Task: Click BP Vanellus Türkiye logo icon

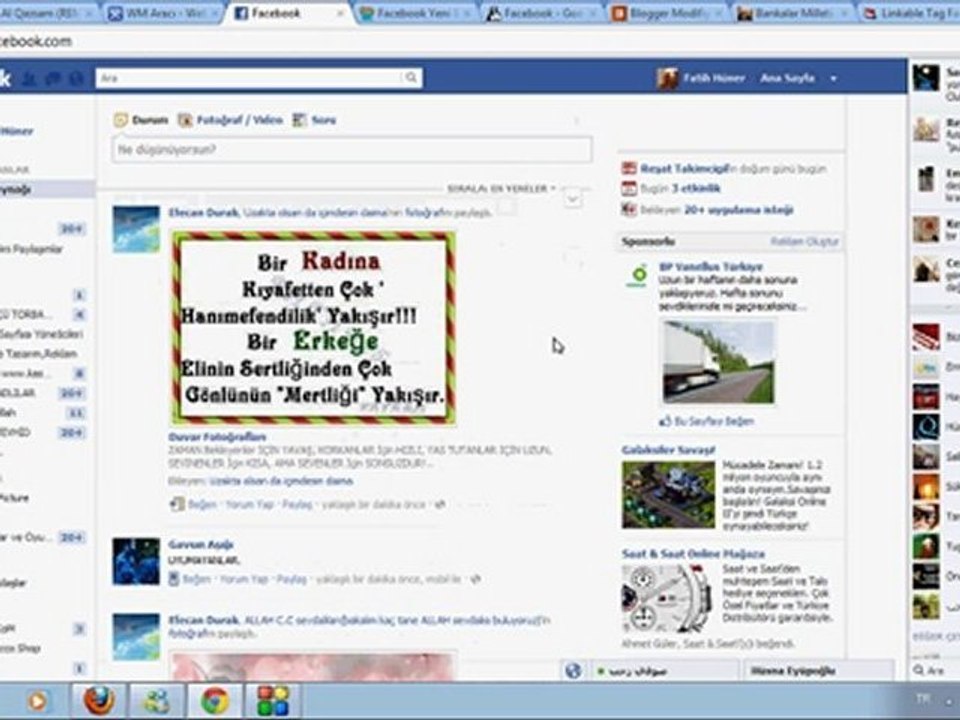Action: (x=638, y=276)
